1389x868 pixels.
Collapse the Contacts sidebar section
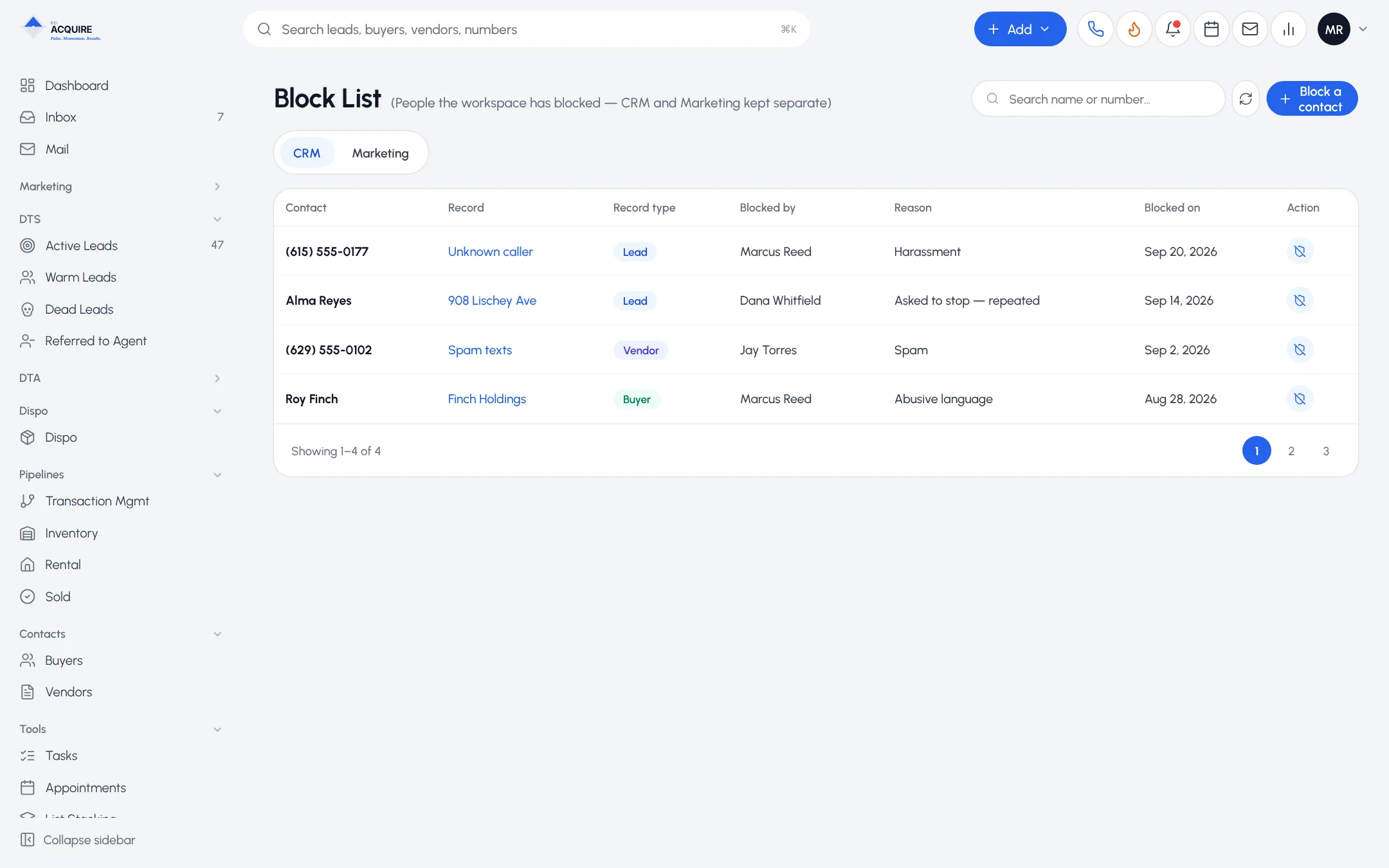click(x=122, y=634)
